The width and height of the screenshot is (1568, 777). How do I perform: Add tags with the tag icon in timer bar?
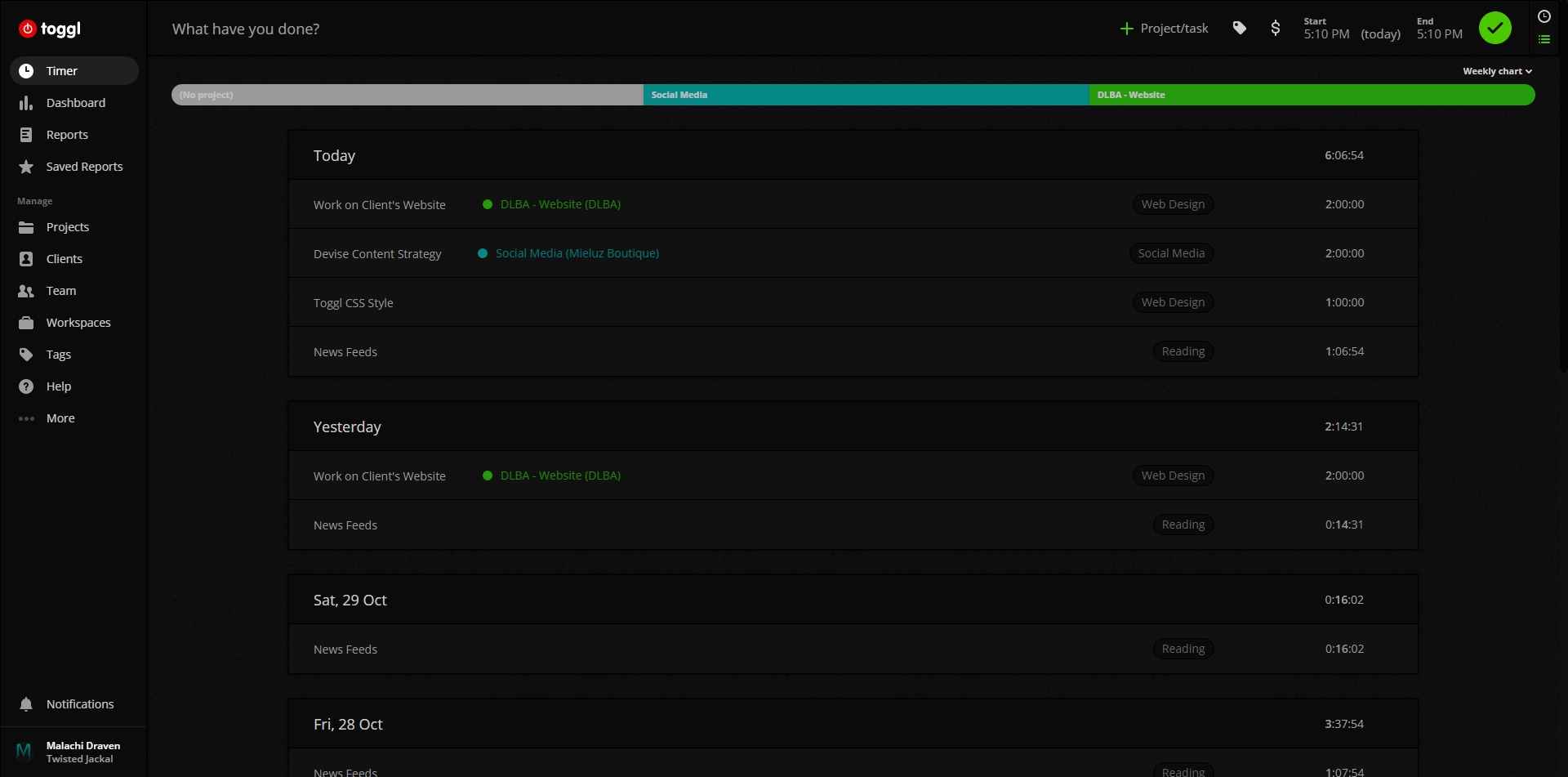(x=1240, y=29)
